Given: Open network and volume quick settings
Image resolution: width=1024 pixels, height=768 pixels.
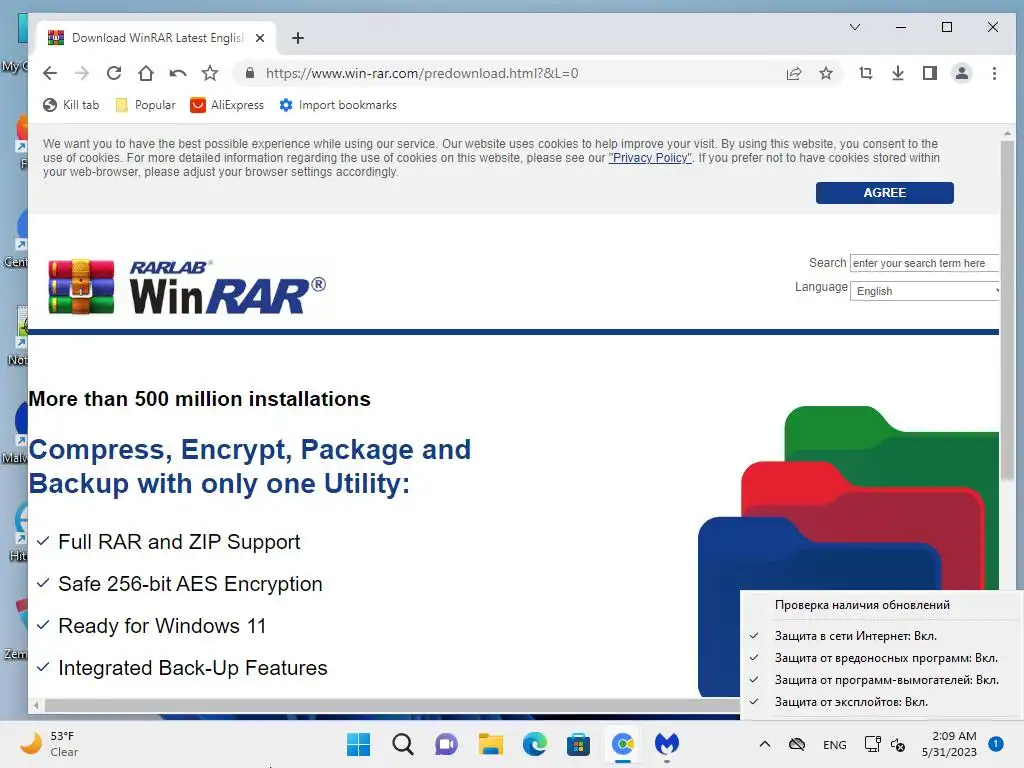Looking at the screenshot, I should pyautogui.click(x=884, y=744).
